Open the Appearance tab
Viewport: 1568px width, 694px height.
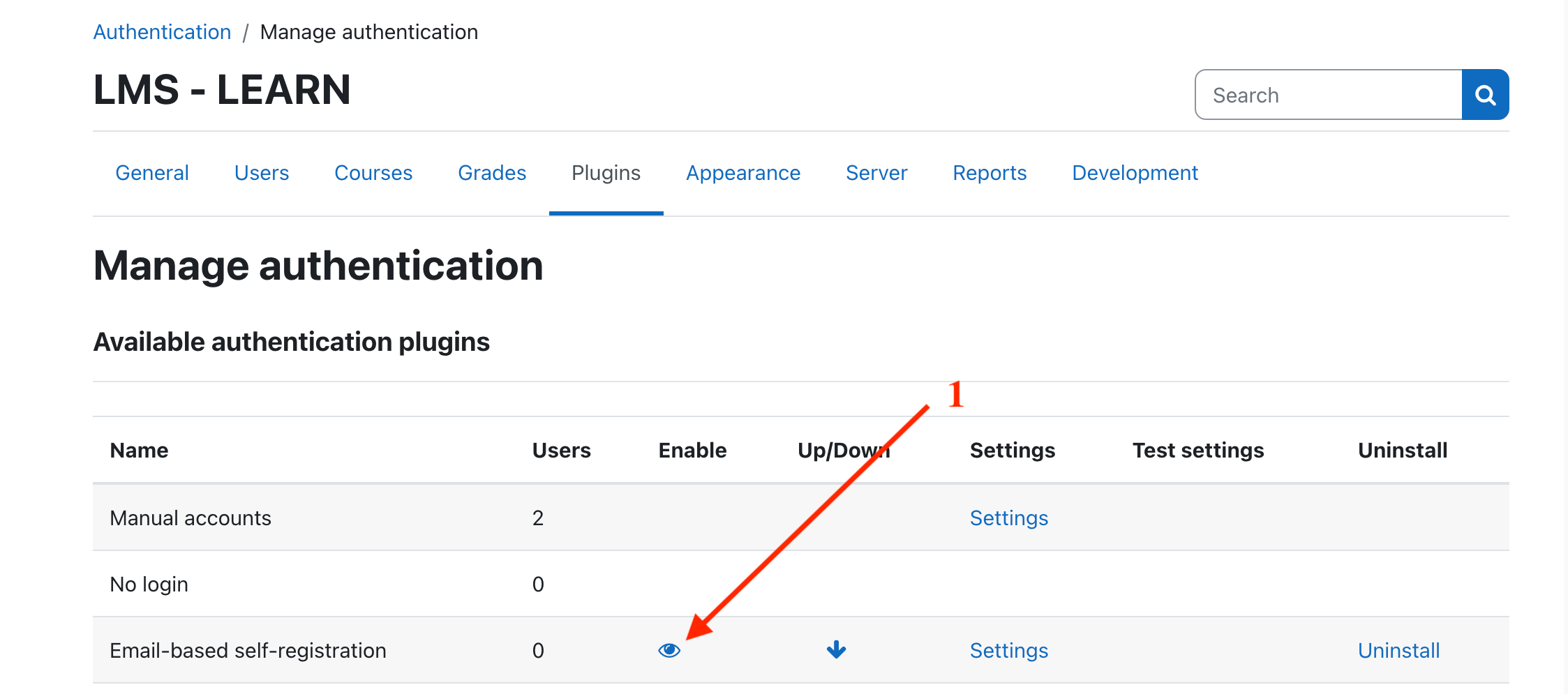click(743, 173)
